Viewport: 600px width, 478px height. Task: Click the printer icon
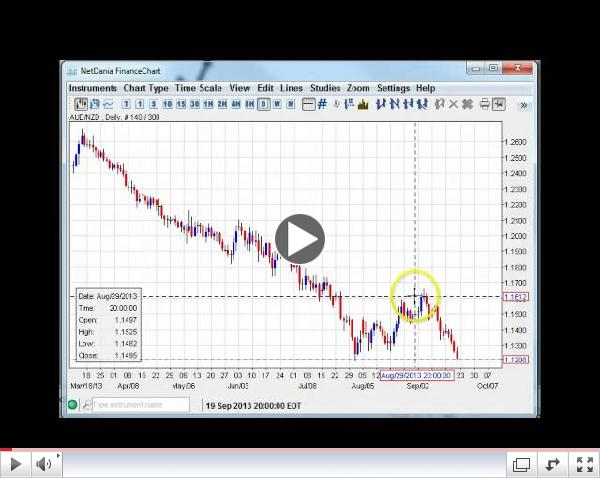tap(485, 104)
